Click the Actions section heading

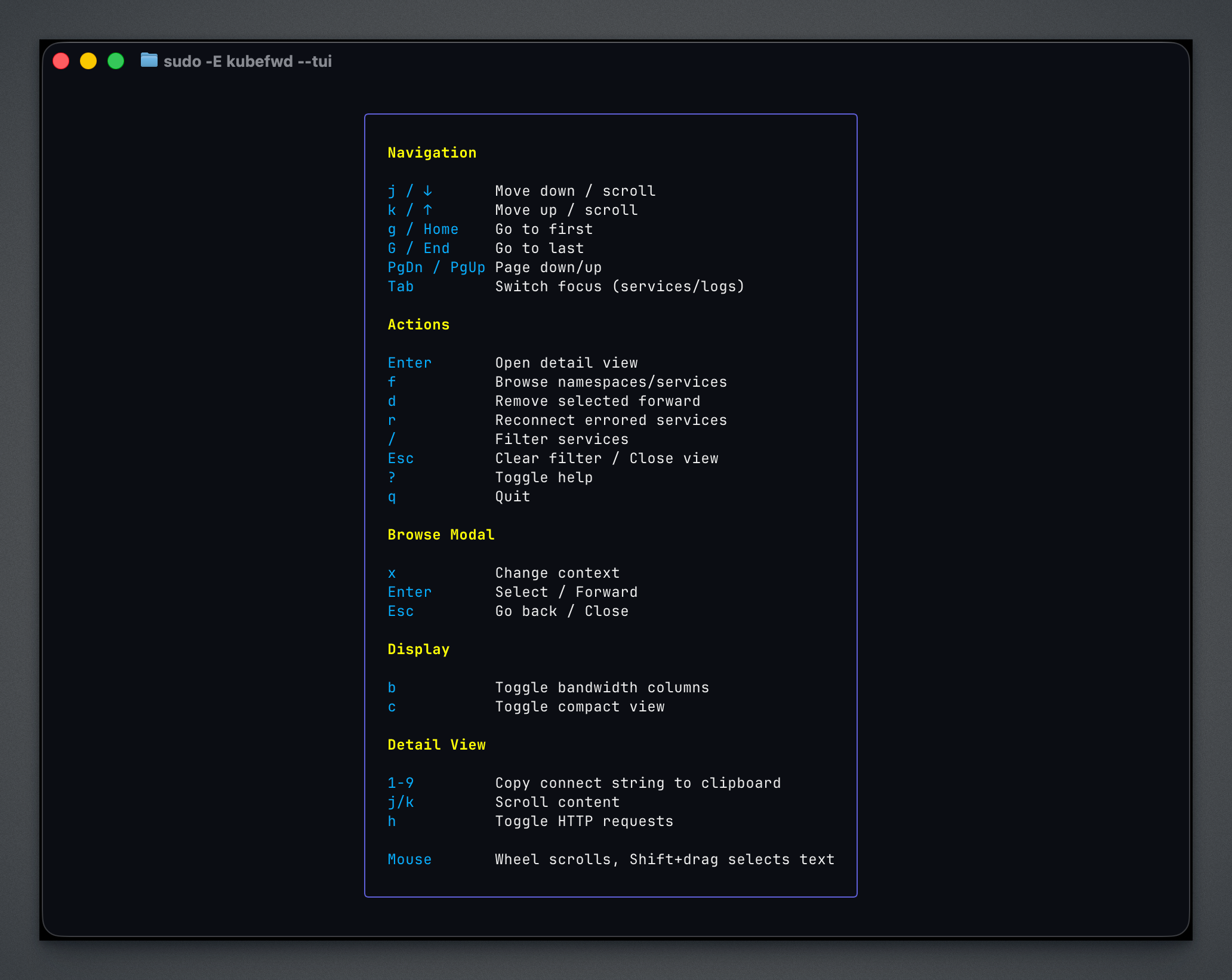[418, 325]
